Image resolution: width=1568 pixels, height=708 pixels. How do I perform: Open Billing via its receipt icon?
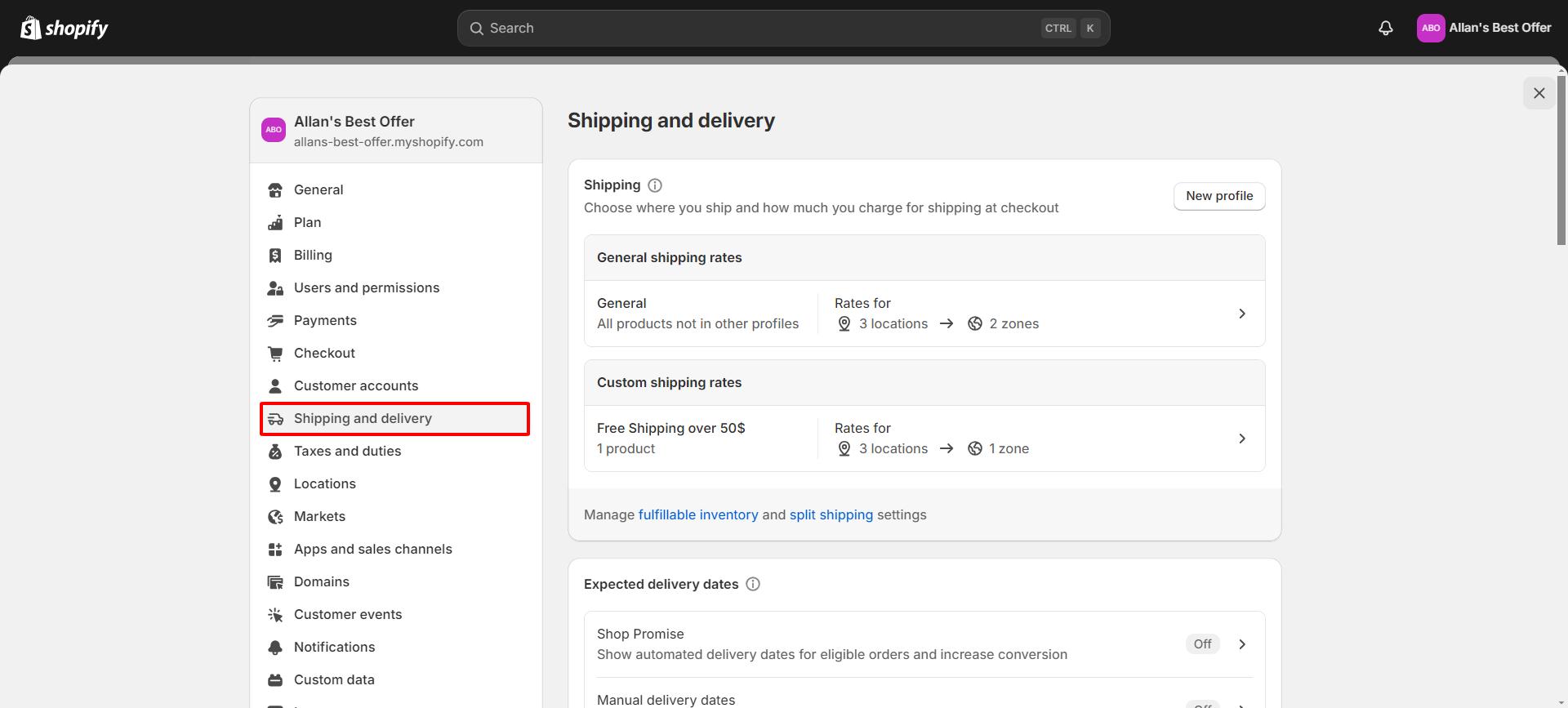click(275, 256)
